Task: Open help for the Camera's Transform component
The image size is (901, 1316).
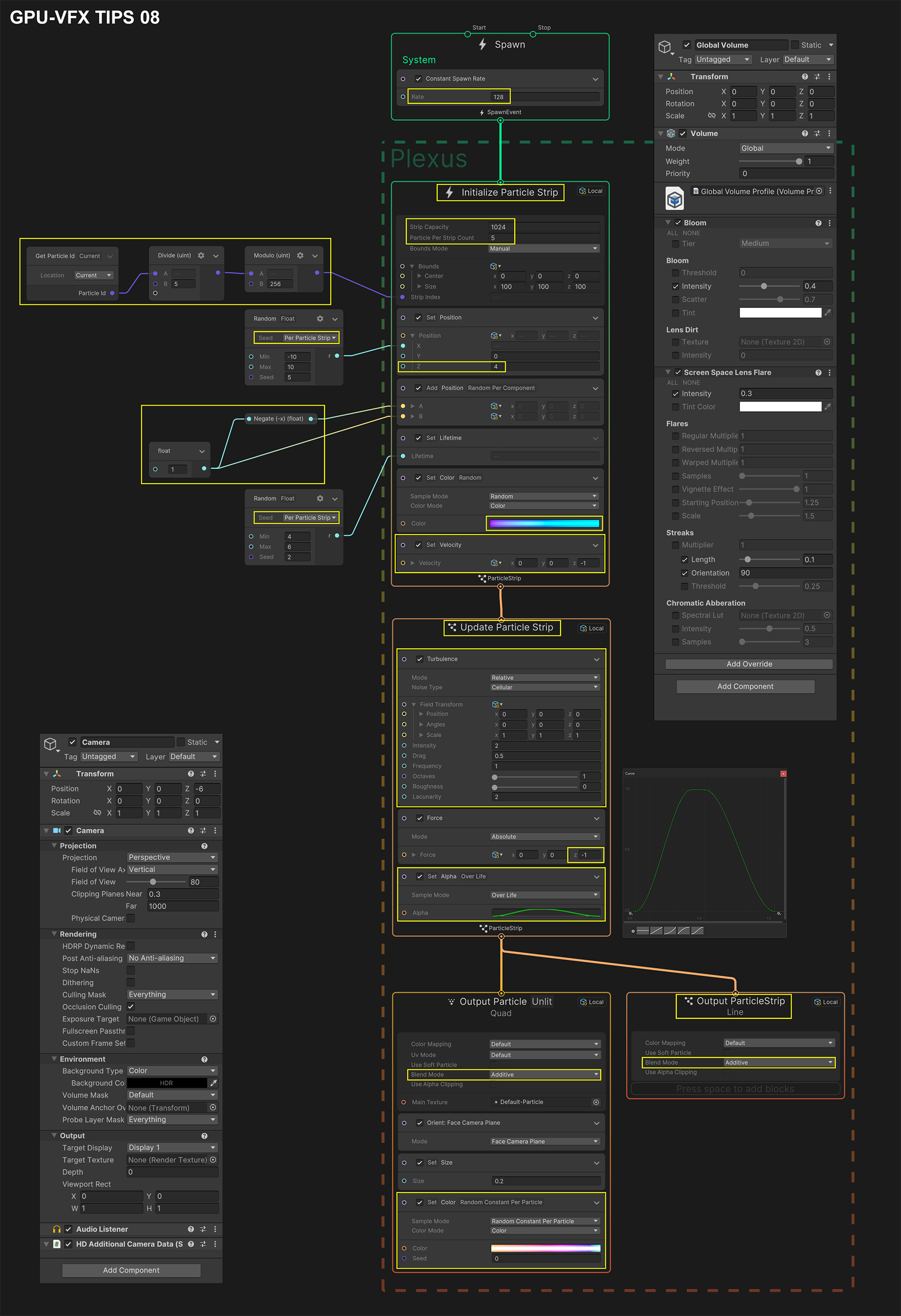Action: point(191,774)
